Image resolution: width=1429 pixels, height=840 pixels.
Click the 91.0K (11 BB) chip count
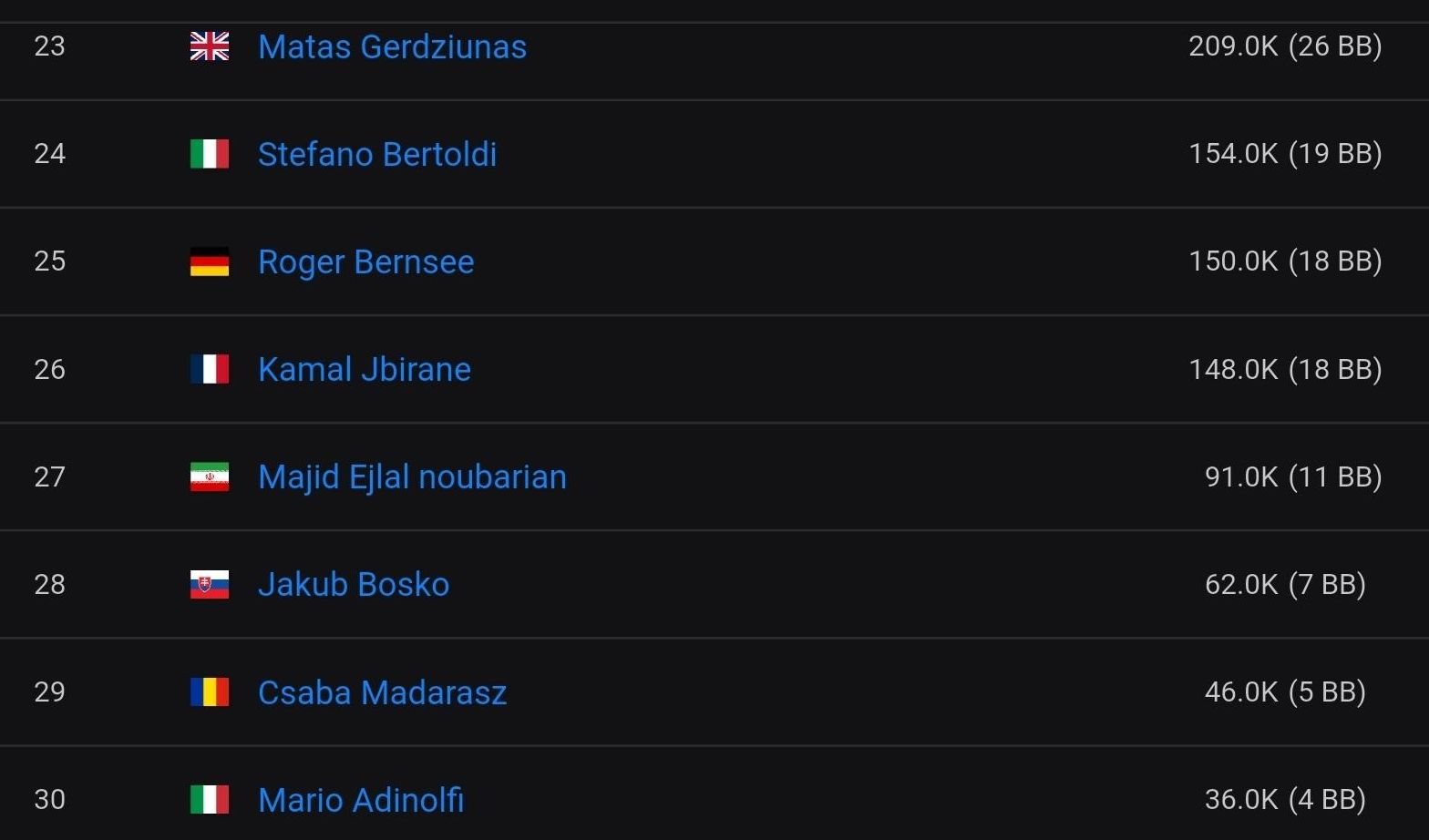1293,476
